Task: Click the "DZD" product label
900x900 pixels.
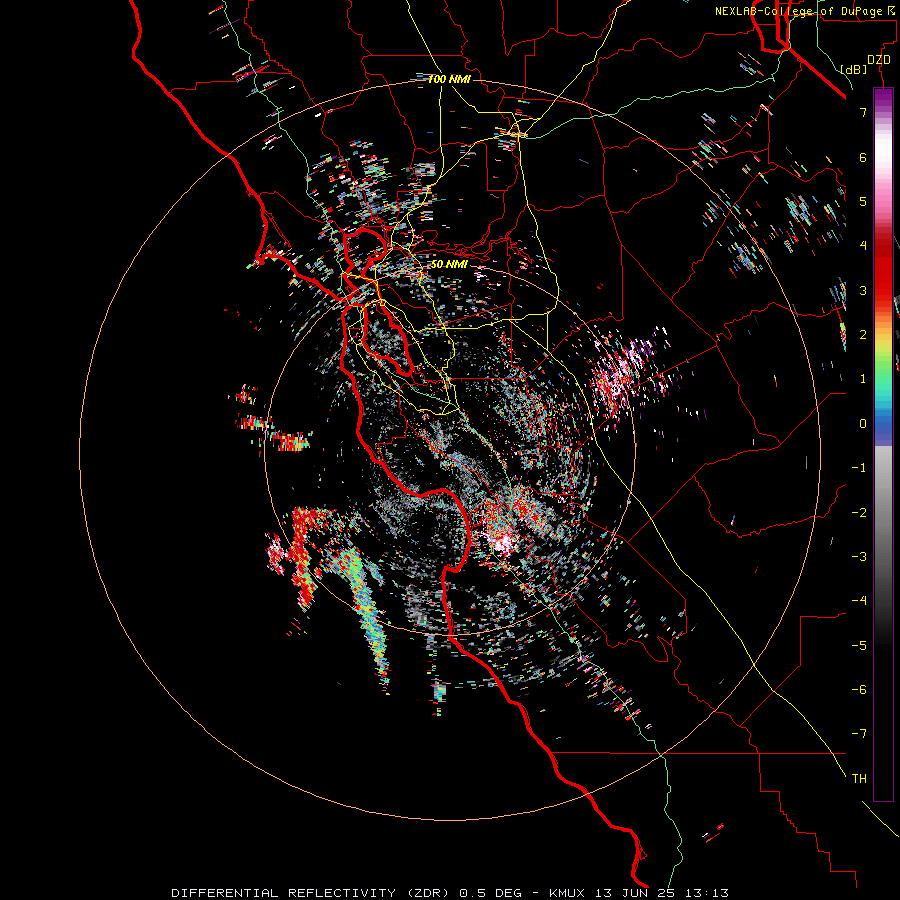Action: 878,60
